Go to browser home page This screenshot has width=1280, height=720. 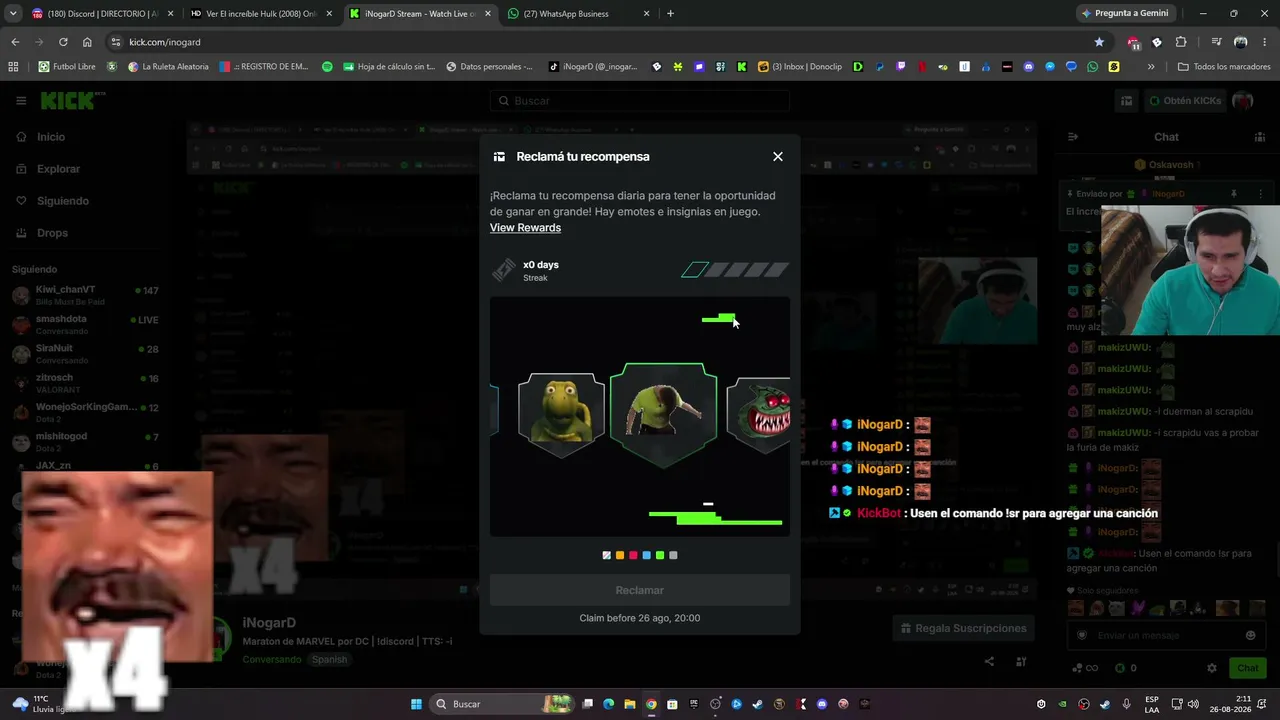tap(87, 42)
